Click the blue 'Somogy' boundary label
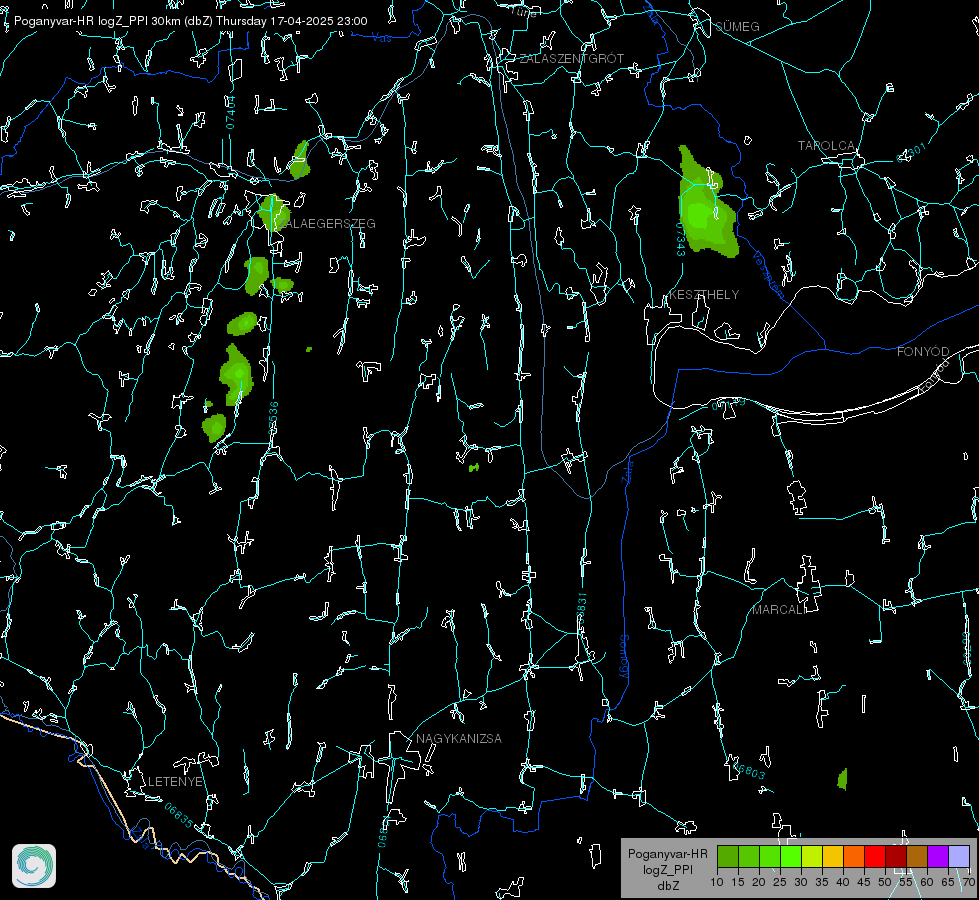 pos(623,658)
